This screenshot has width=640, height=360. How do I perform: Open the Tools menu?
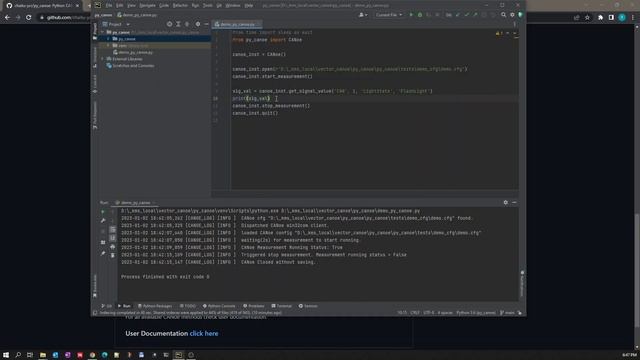208,5
